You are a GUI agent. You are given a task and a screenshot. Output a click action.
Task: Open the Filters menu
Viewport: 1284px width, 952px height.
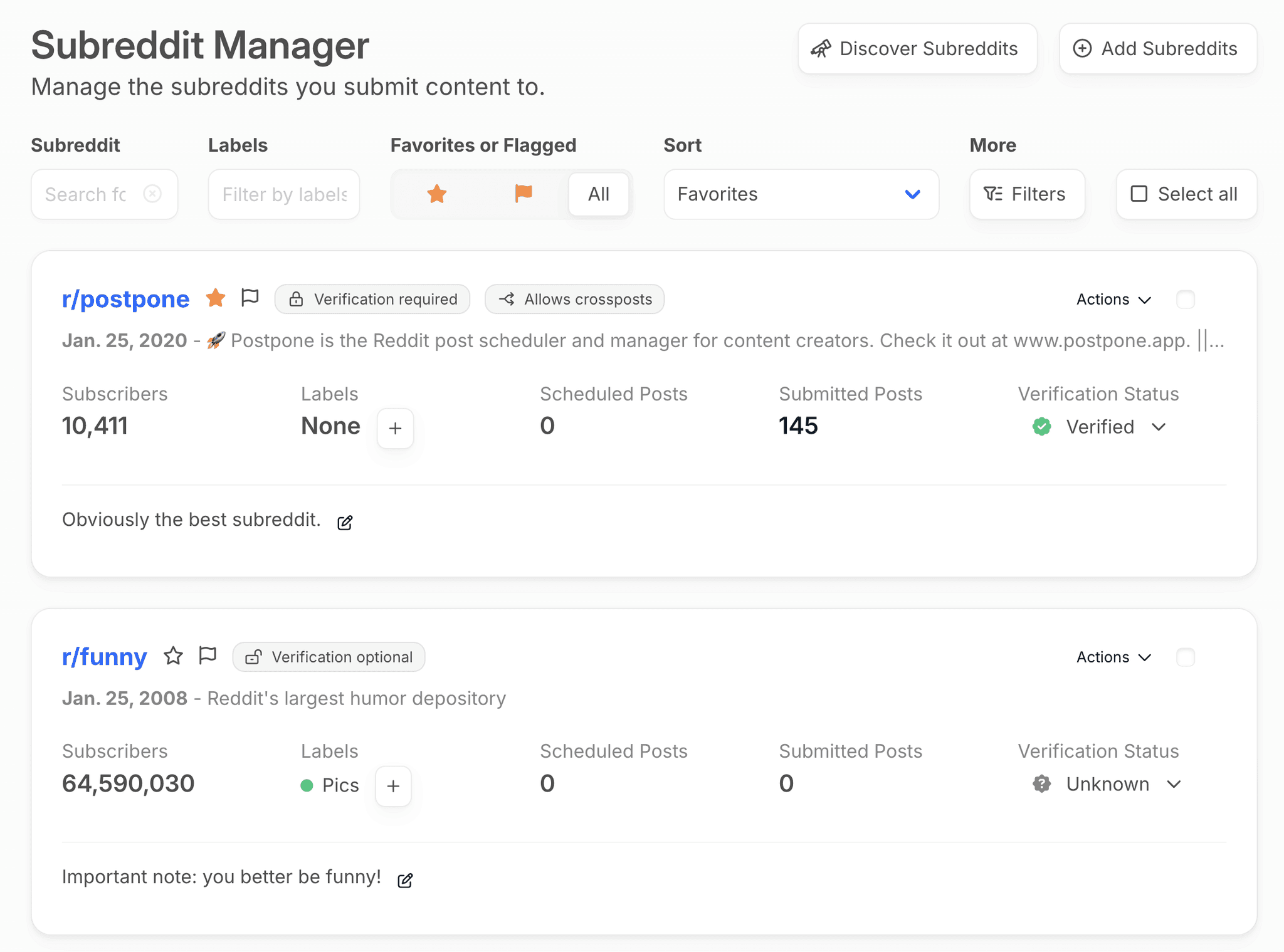click(x=1026, y=194)
